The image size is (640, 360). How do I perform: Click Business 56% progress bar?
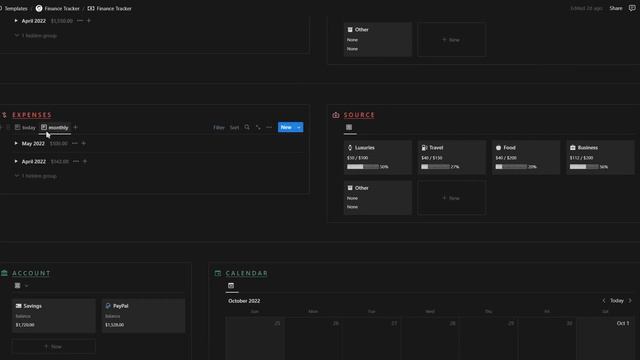pyautogui.click(x=584, y=167)
